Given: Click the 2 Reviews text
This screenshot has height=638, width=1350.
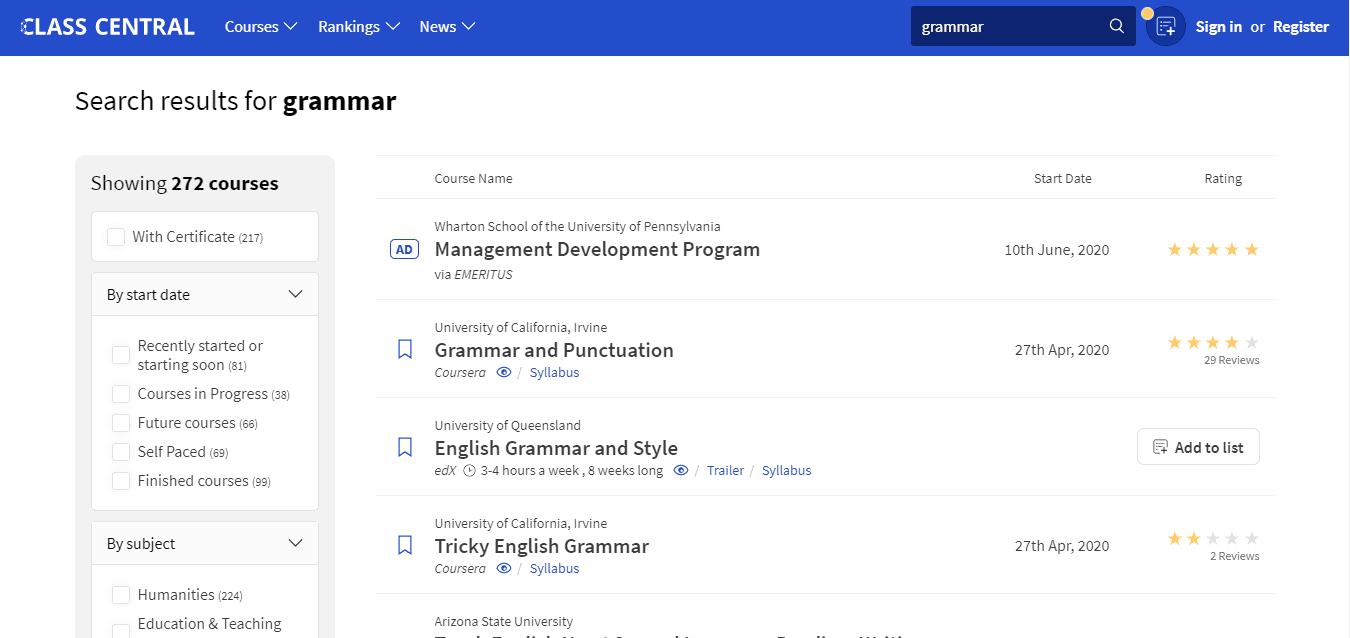Looking at the screenshot, I should point(1234,556).
